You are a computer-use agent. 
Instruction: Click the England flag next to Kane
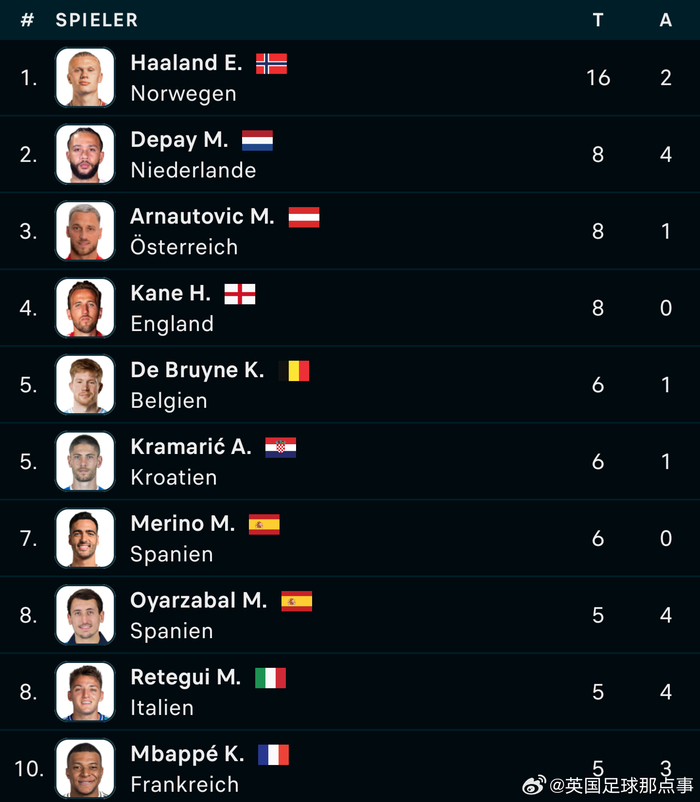pyautogui.click(x=240, y=294)
